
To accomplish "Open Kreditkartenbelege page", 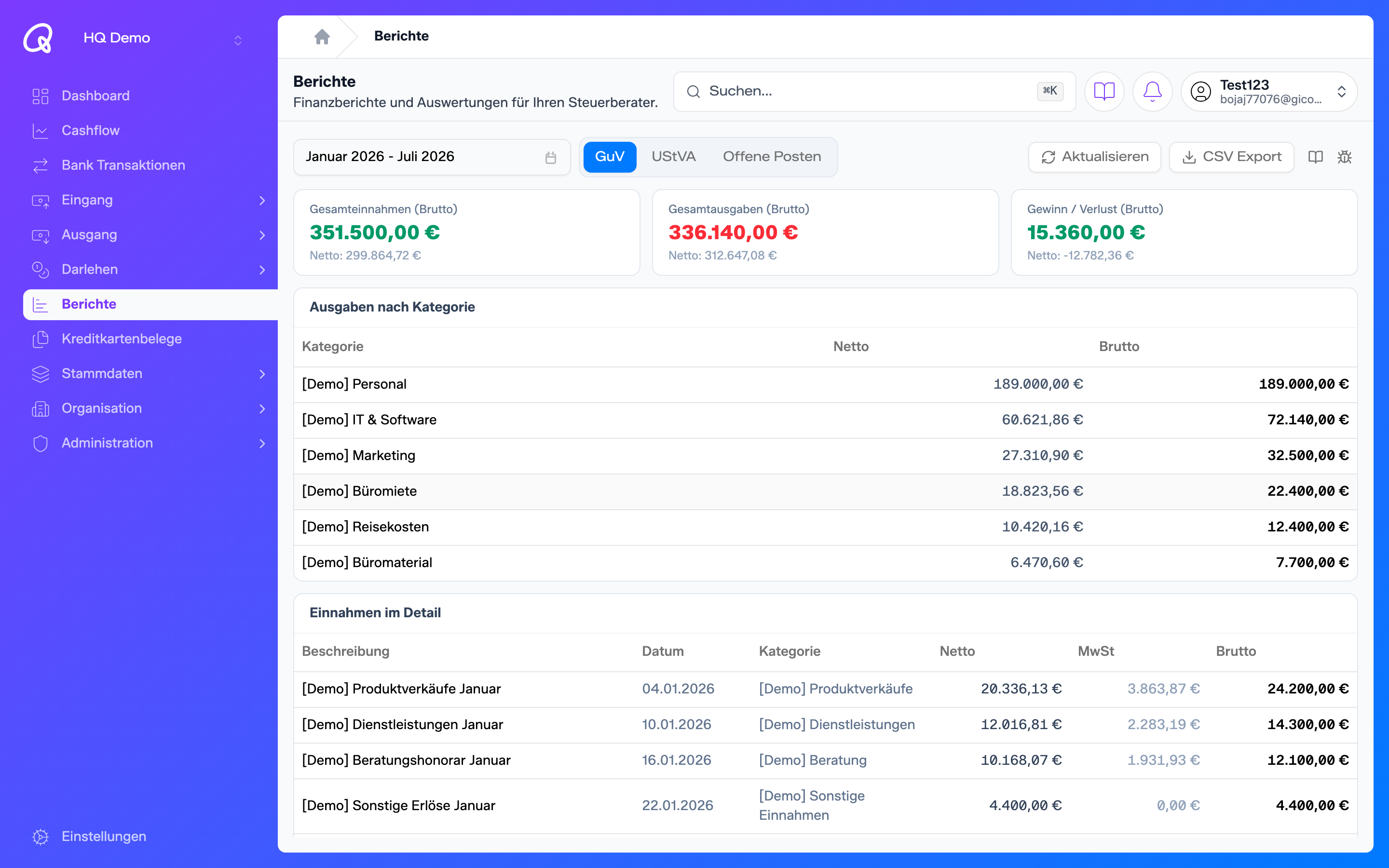I will pyautogui.click(x=121, y=339).
